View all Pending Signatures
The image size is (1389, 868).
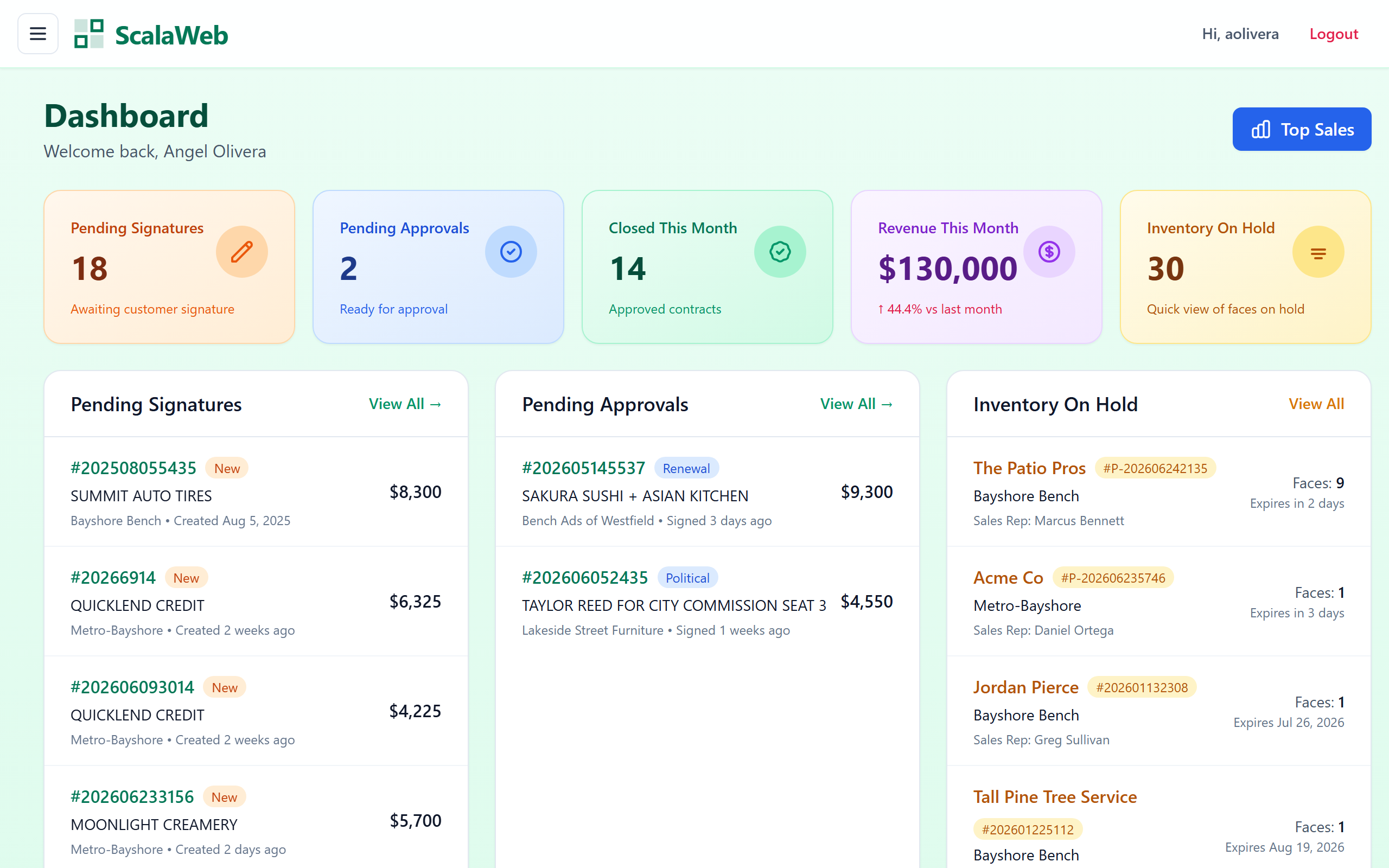[x=405, y=404]
